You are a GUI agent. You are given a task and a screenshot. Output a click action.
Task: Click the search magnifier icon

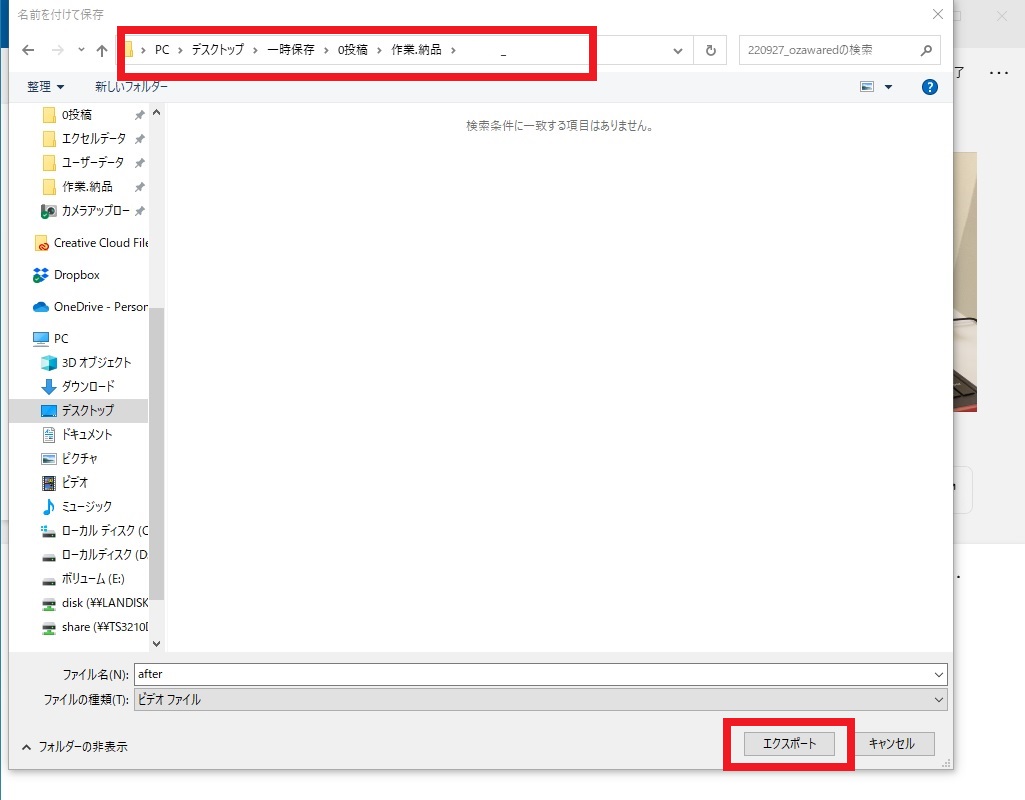[926, 50]
